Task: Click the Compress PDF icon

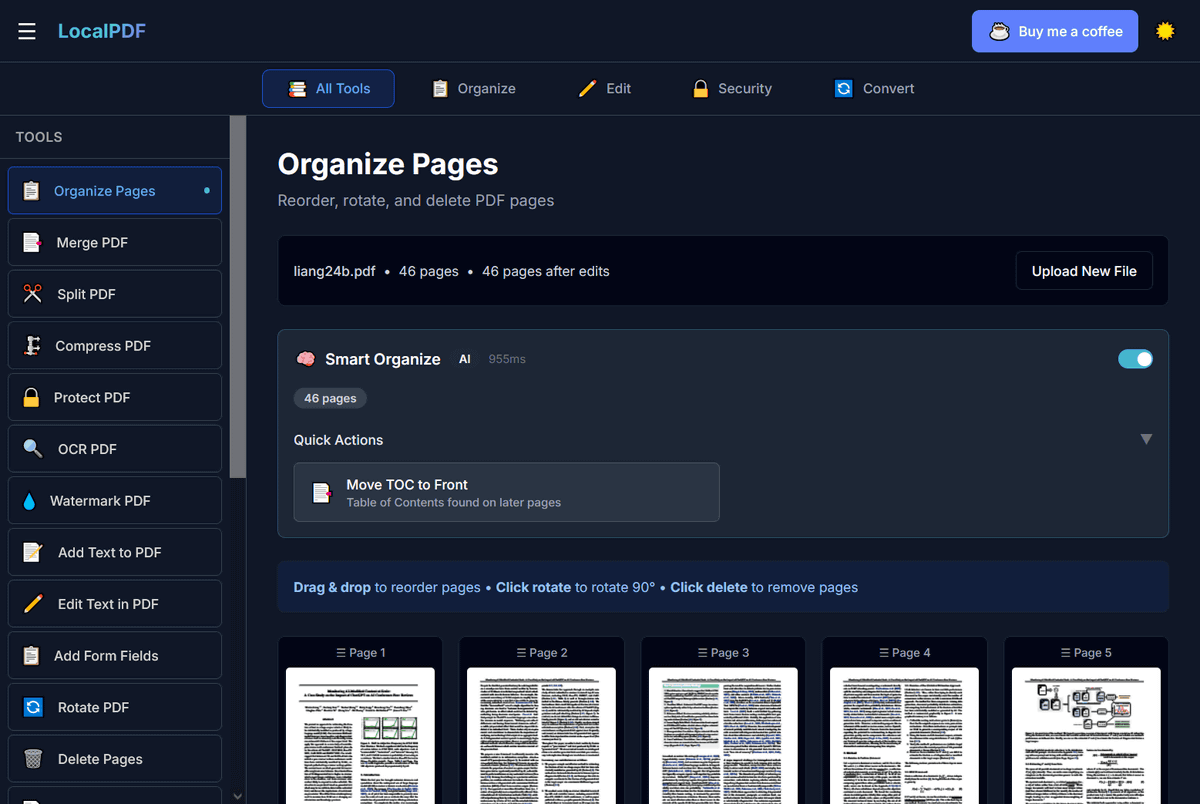Action: click(x=32, y=346)
